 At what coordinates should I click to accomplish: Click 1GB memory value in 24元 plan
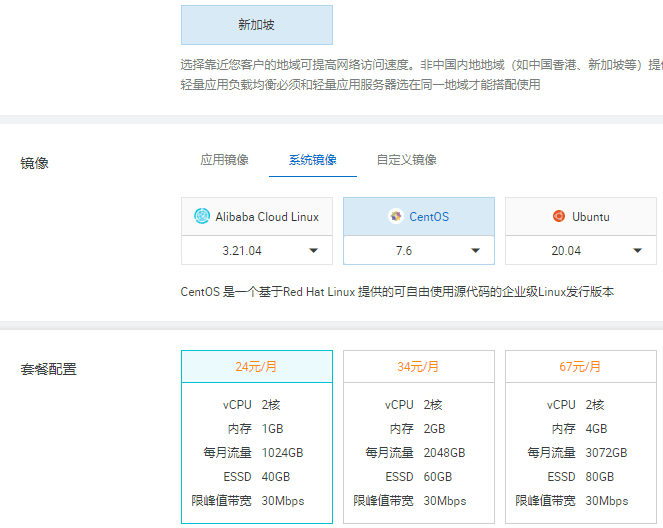click(x=272, y=429)
